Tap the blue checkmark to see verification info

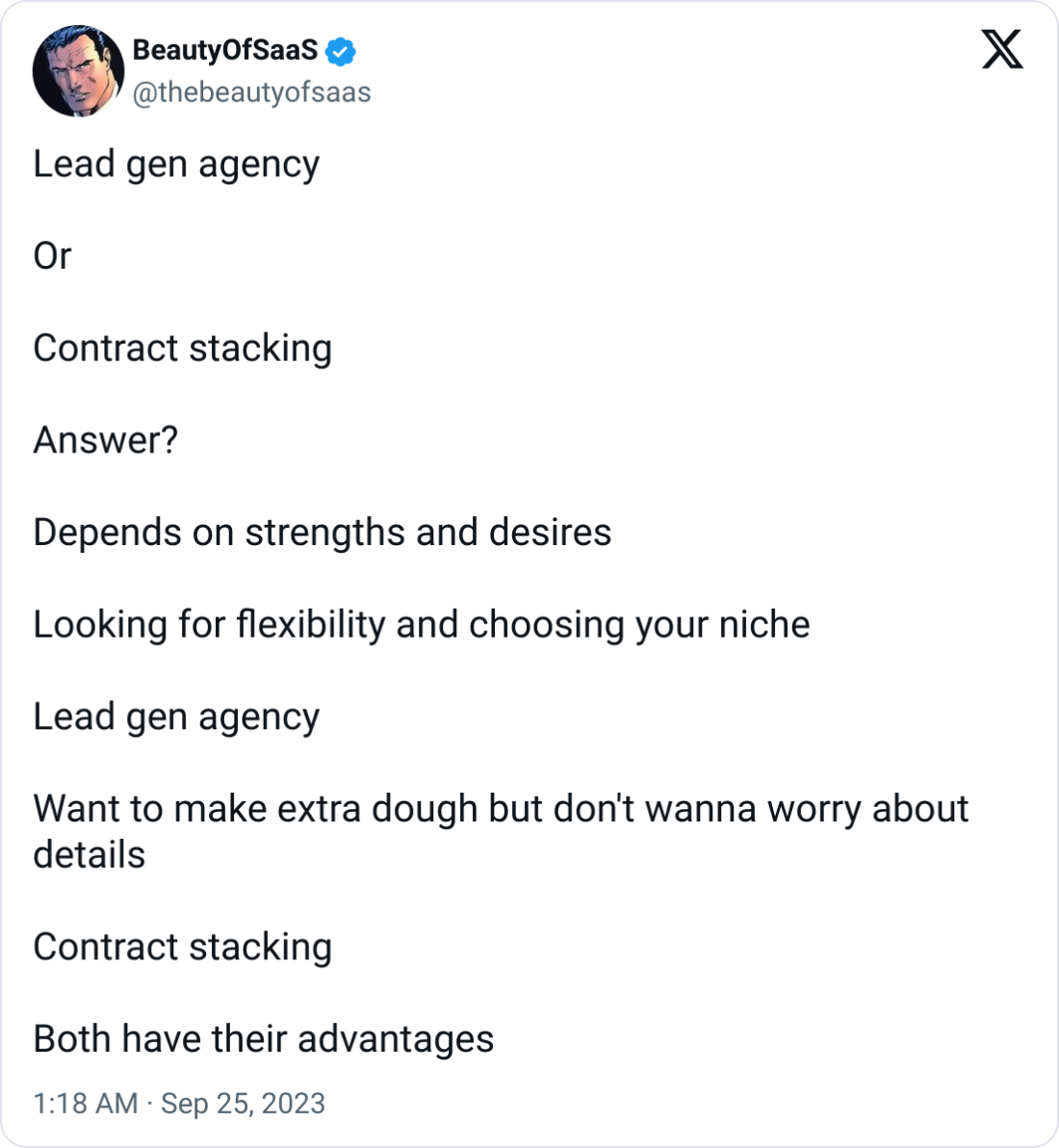[x=342, y=53]
